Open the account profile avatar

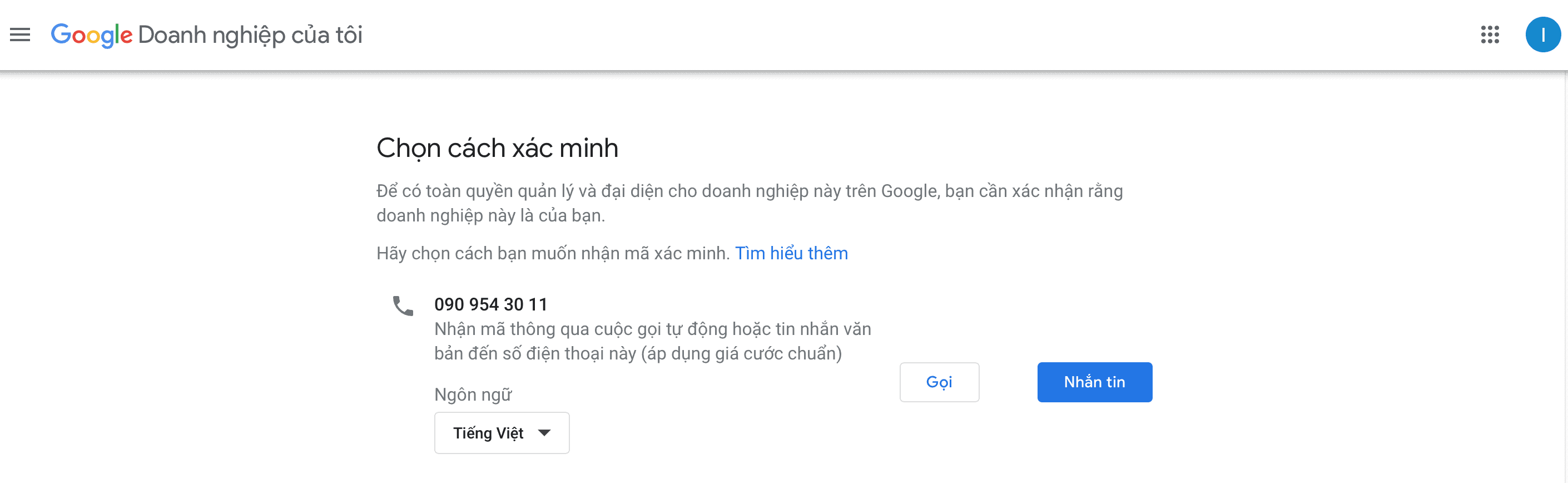[1542, 34]
